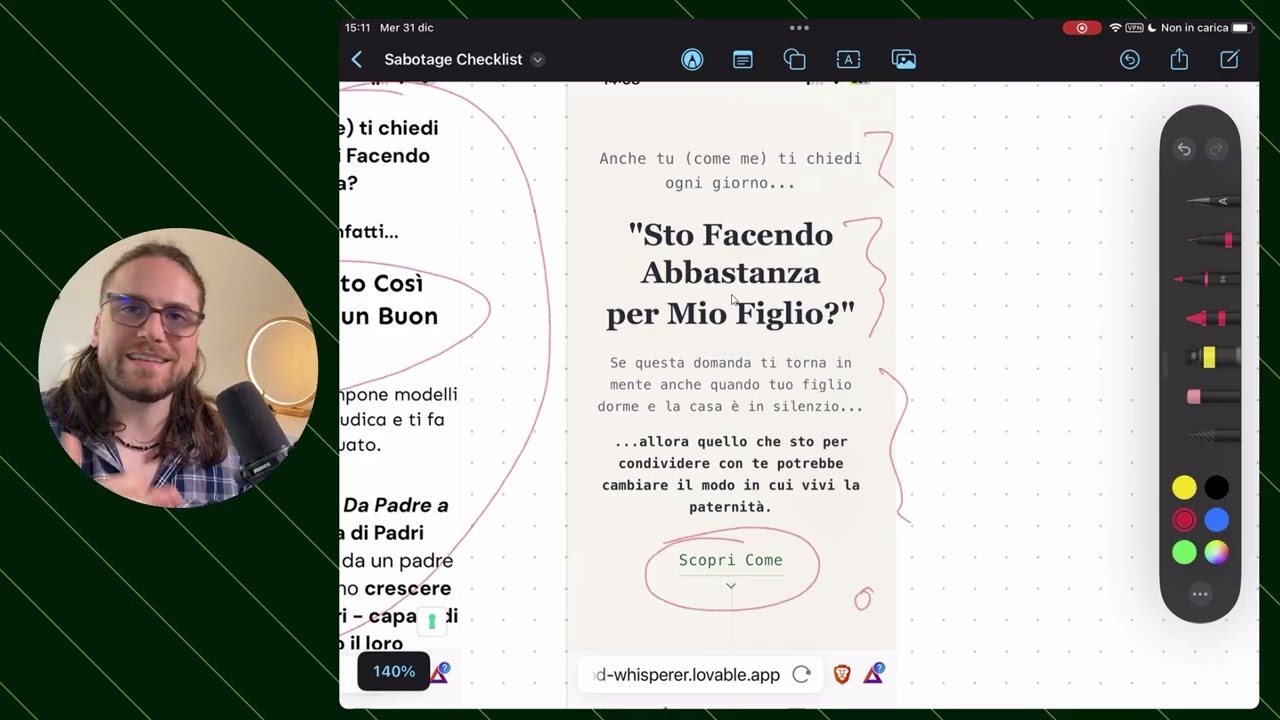Tap the partial text "un Buon" at left
This screenshot has width=1280, height=720.
click(389, 316)
